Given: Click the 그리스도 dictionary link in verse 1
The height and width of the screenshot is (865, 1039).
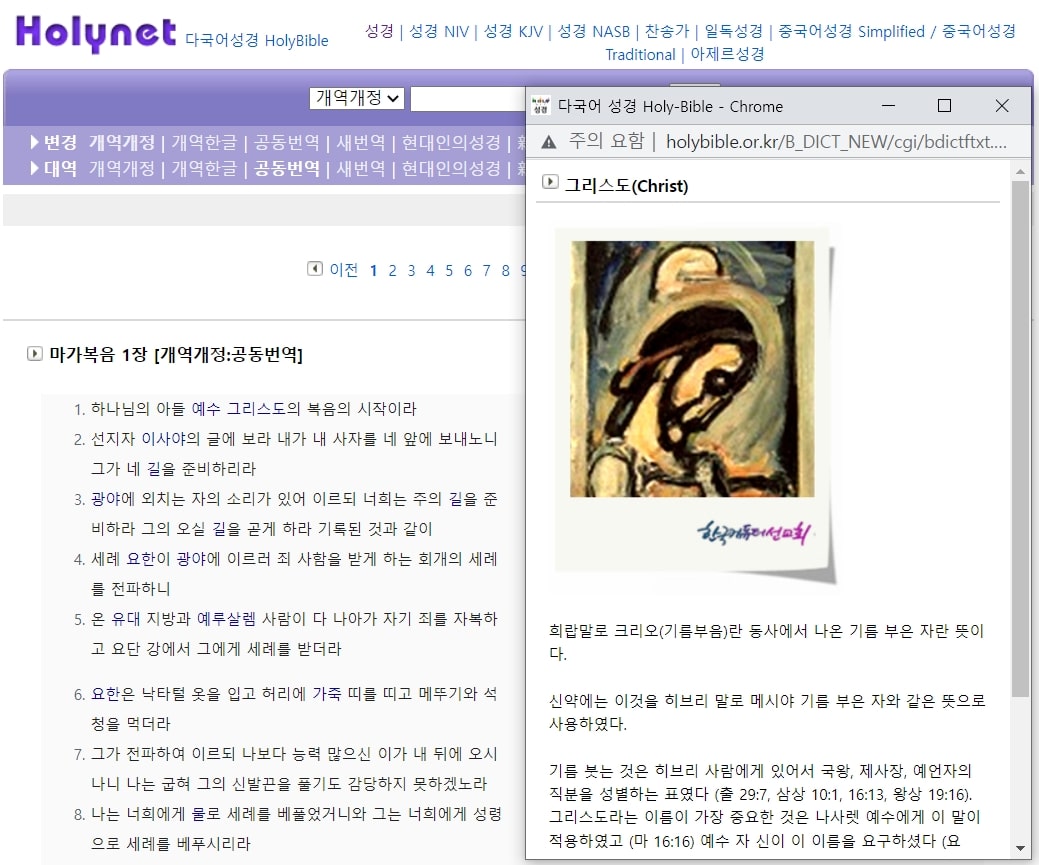Looking at the screenshot, I should coord(256,409).
